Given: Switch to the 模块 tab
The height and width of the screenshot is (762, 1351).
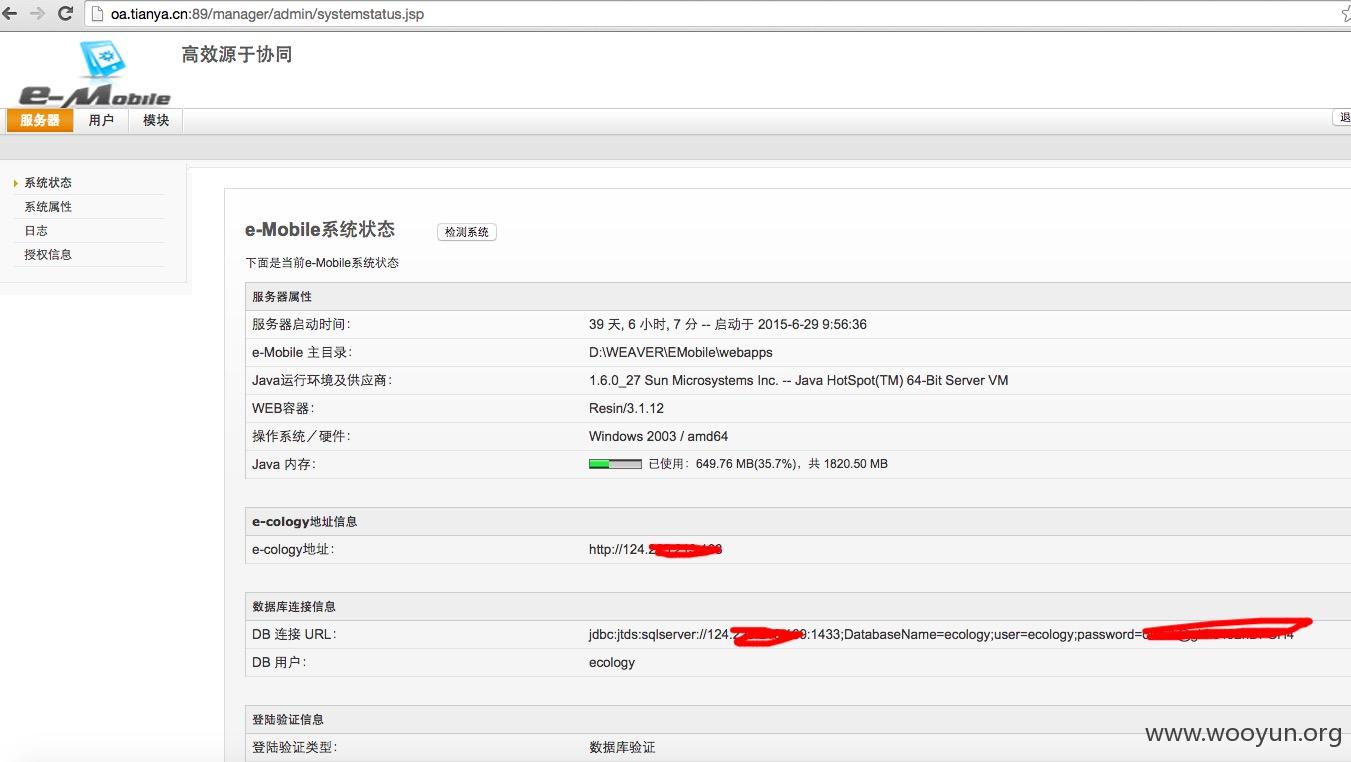Looking at the screenshot, I should (156, 120).
